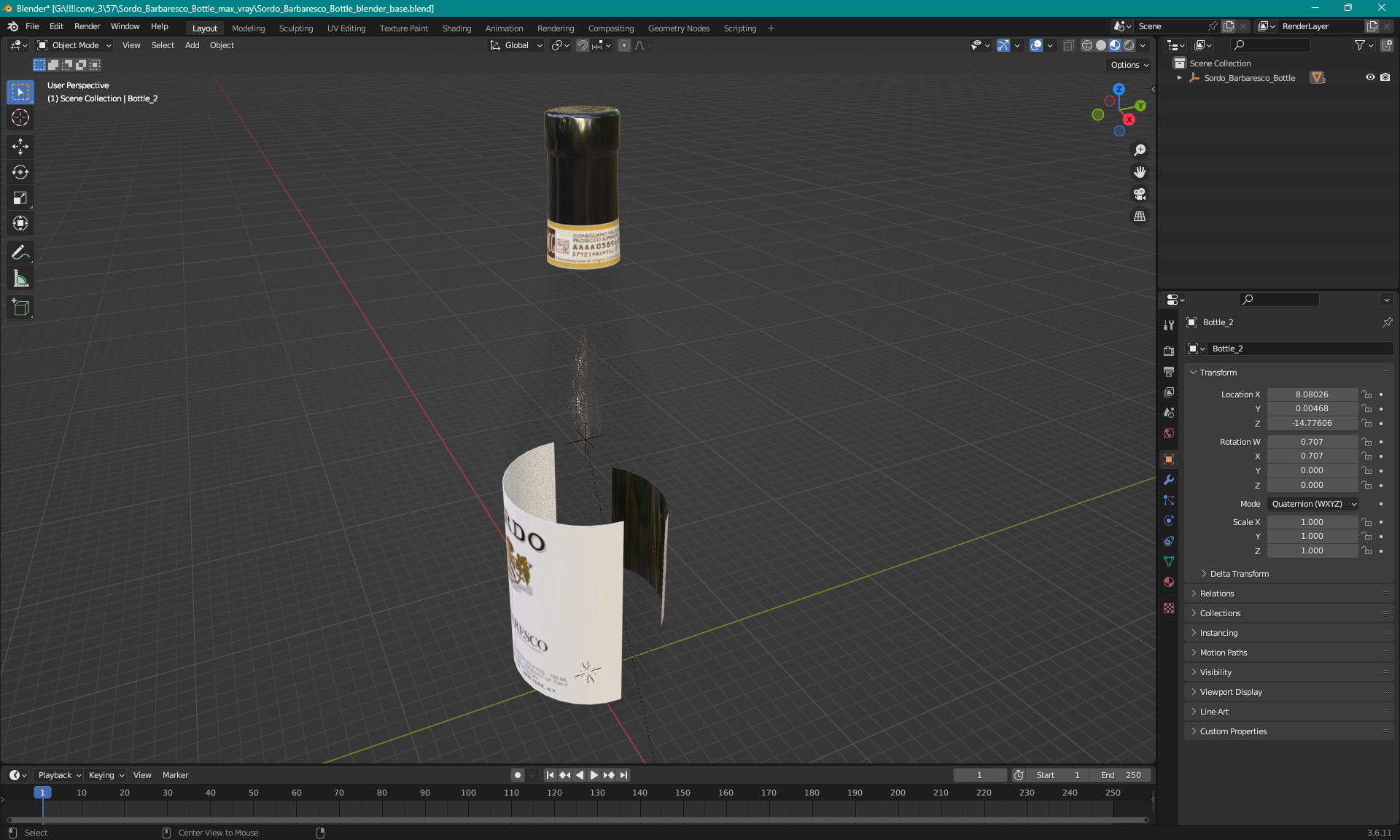Select the Add Cube tool
The image size is (1400, 840).
(20, 307)
